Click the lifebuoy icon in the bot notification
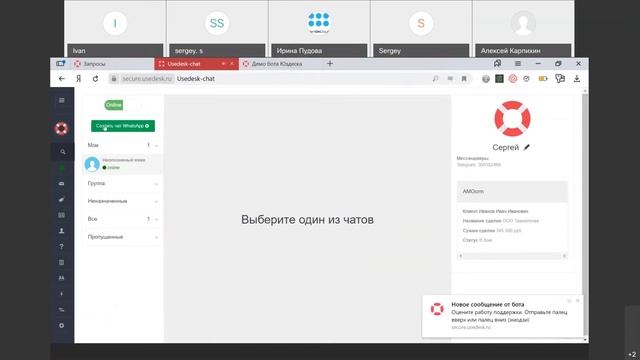 (437, 309)
